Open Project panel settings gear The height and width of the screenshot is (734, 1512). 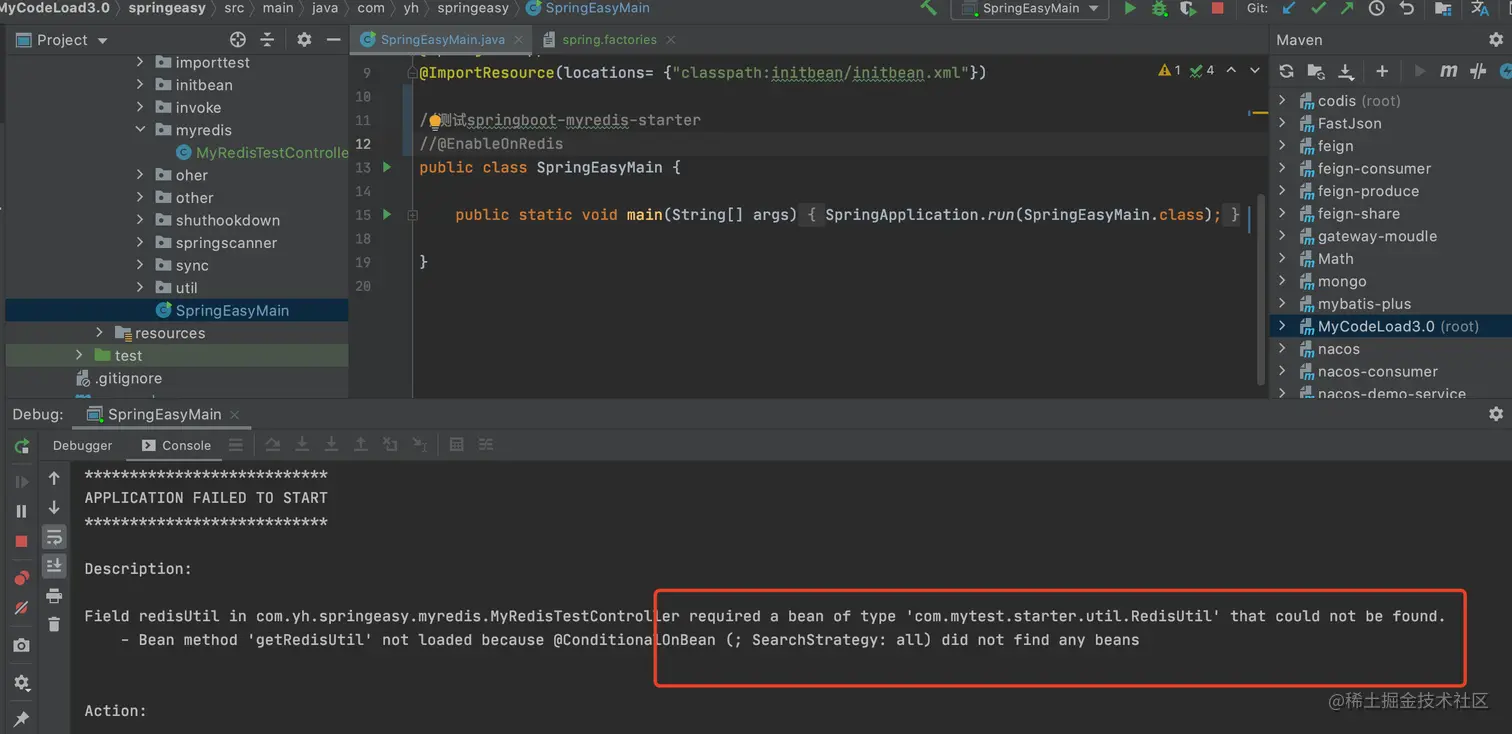304,40
